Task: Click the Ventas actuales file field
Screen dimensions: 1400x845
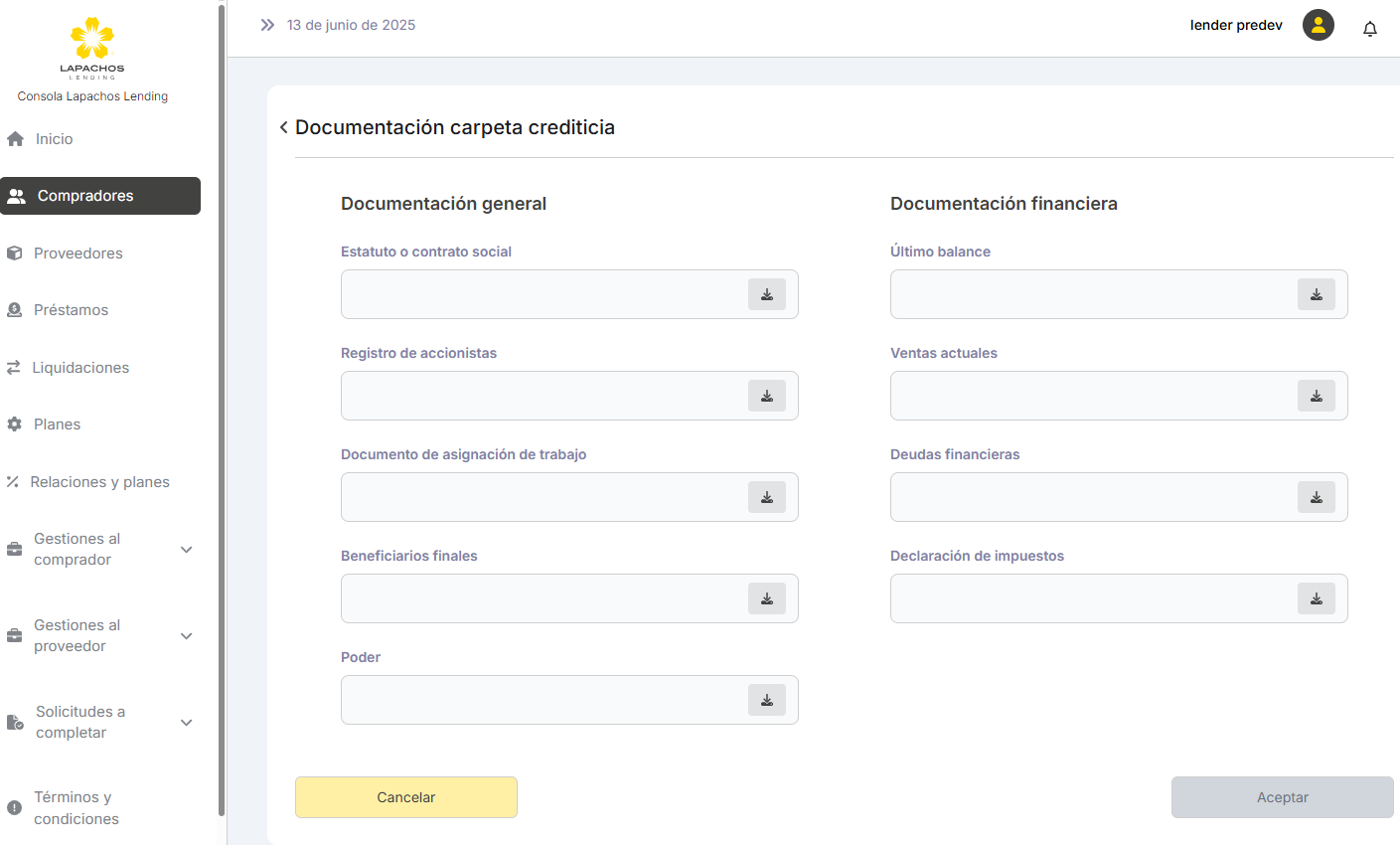Action: click(x=1093, y=396)
